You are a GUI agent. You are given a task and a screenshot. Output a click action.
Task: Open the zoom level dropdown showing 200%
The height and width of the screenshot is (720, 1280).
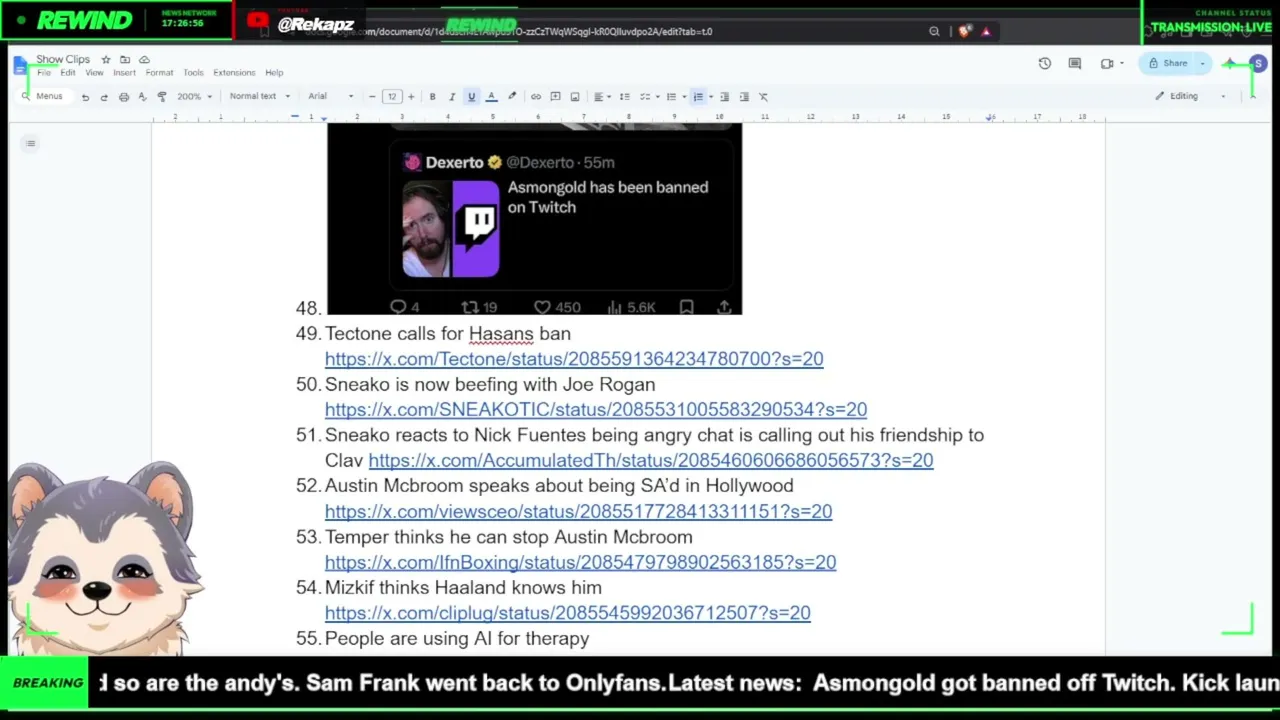pyautogui.click(x=194, y=97)
